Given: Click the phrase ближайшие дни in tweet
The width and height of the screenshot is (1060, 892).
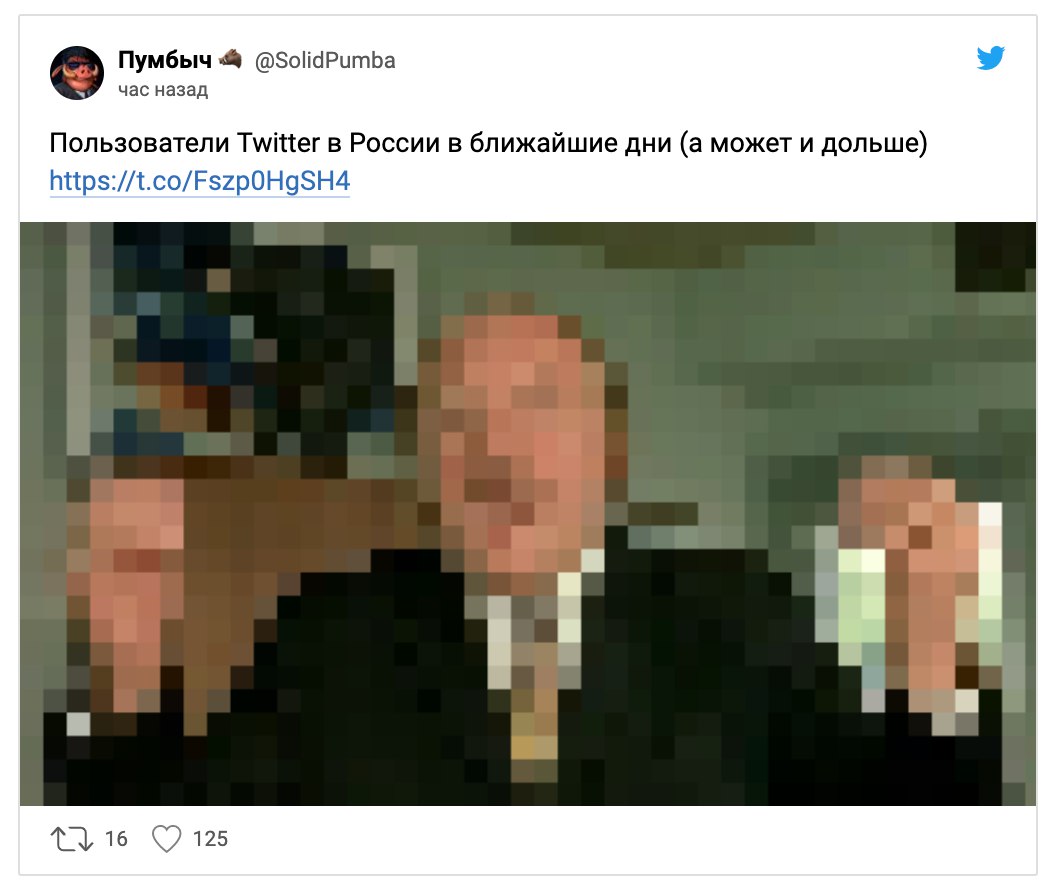Looking at the screenshot, I should (x=570, y=143).
